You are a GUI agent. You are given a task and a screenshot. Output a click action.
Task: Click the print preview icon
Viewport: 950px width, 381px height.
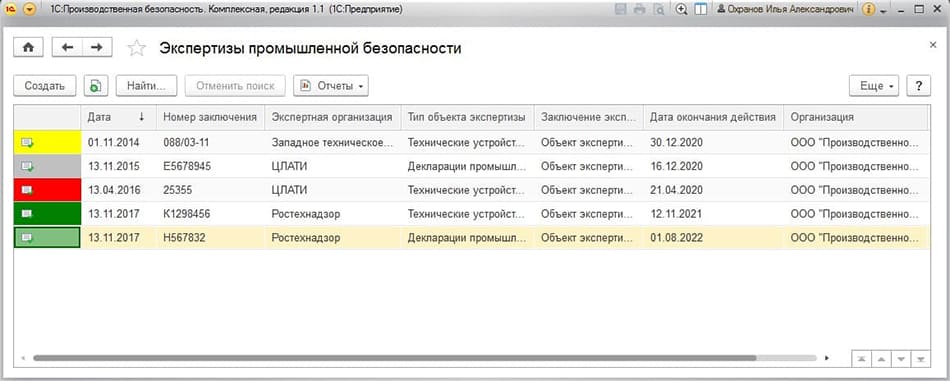[658, 10]
